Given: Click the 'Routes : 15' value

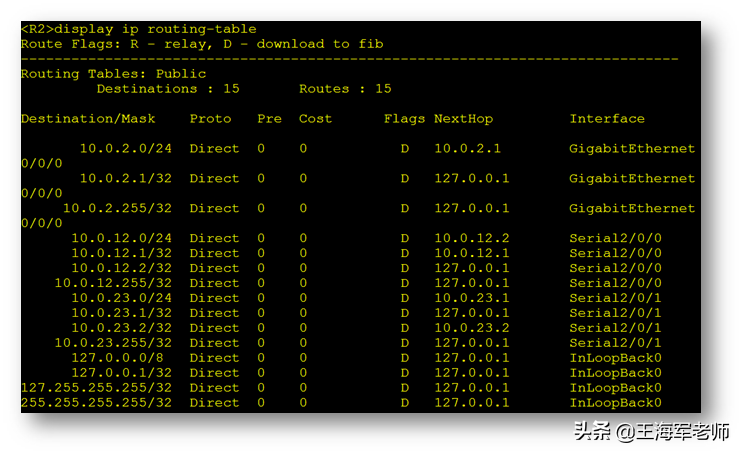Looking at the screenshot, I should pyautogui.click(x=345, y=89).
